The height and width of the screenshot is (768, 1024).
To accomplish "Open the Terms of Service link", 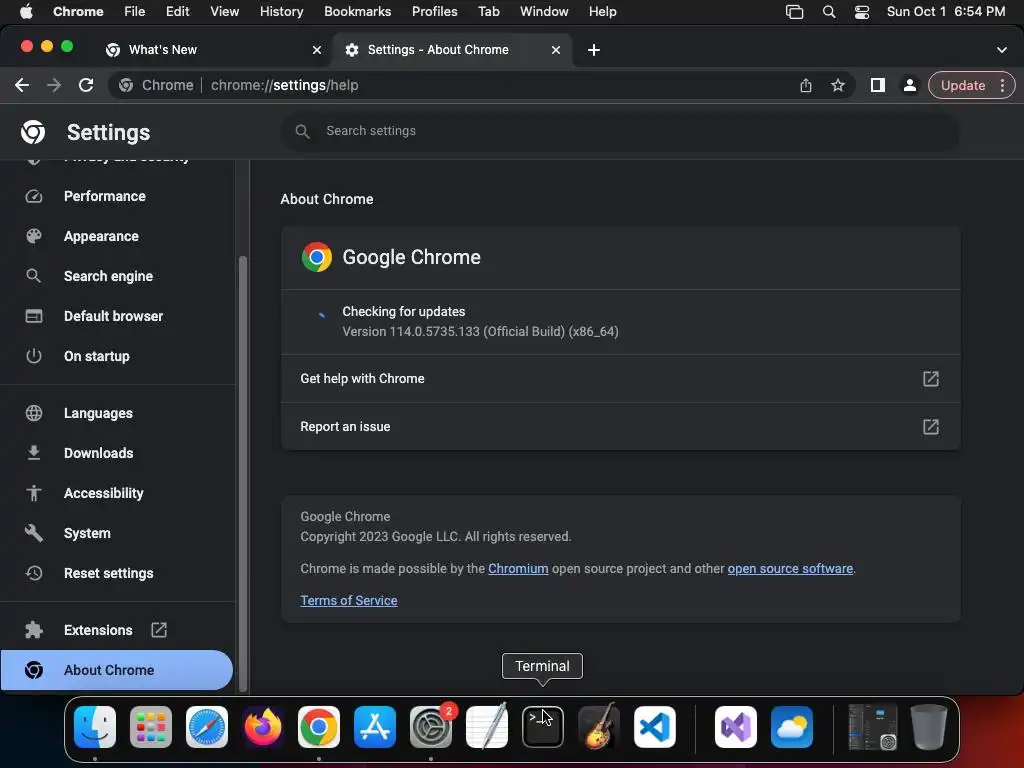I will coord(349,600).
